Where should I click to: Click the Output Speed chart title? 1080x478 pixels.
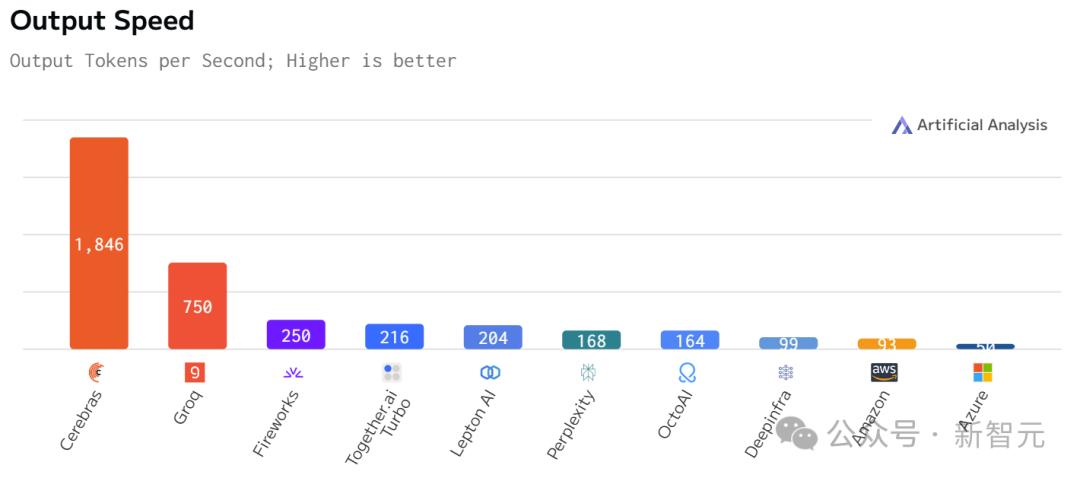[102, 21]
